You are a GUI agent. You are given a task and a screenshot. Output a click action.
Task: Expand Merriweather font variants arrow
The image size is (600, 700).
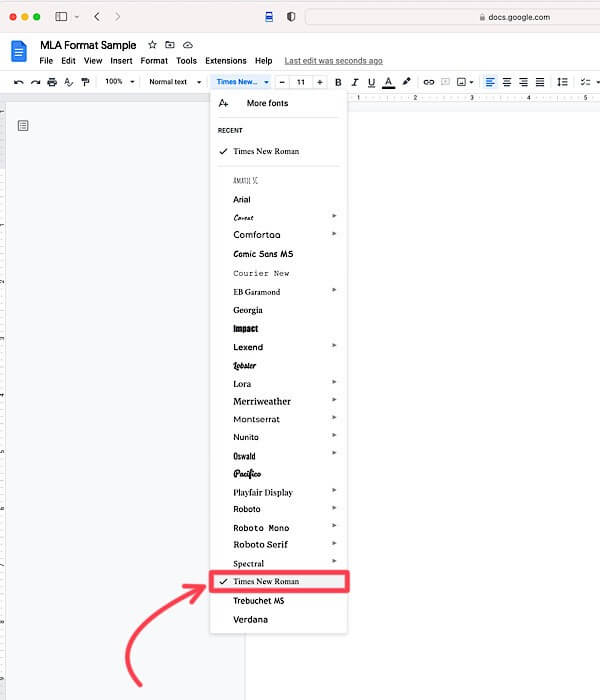pos(334,400)
